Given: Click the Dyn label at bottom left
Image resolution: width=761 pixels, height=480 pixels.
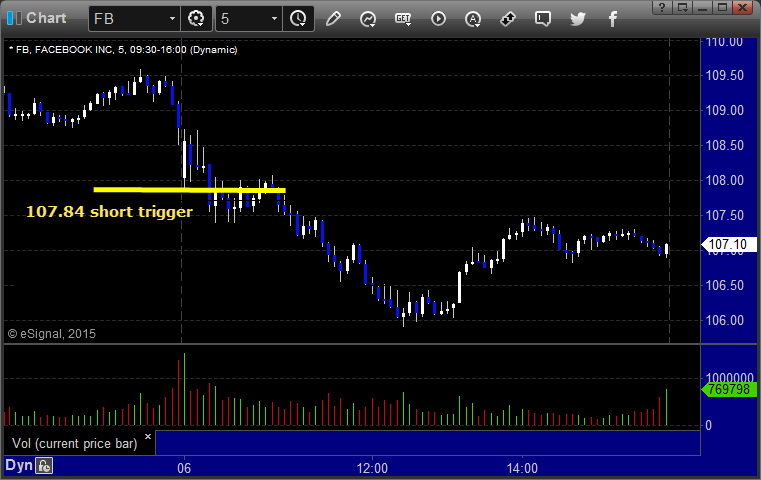Looking at the screenshot, I should point(18,465).
